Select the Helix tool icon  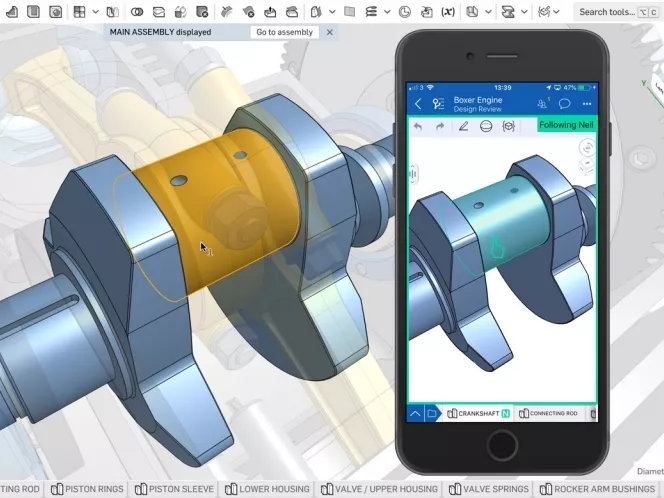[371, 12]
